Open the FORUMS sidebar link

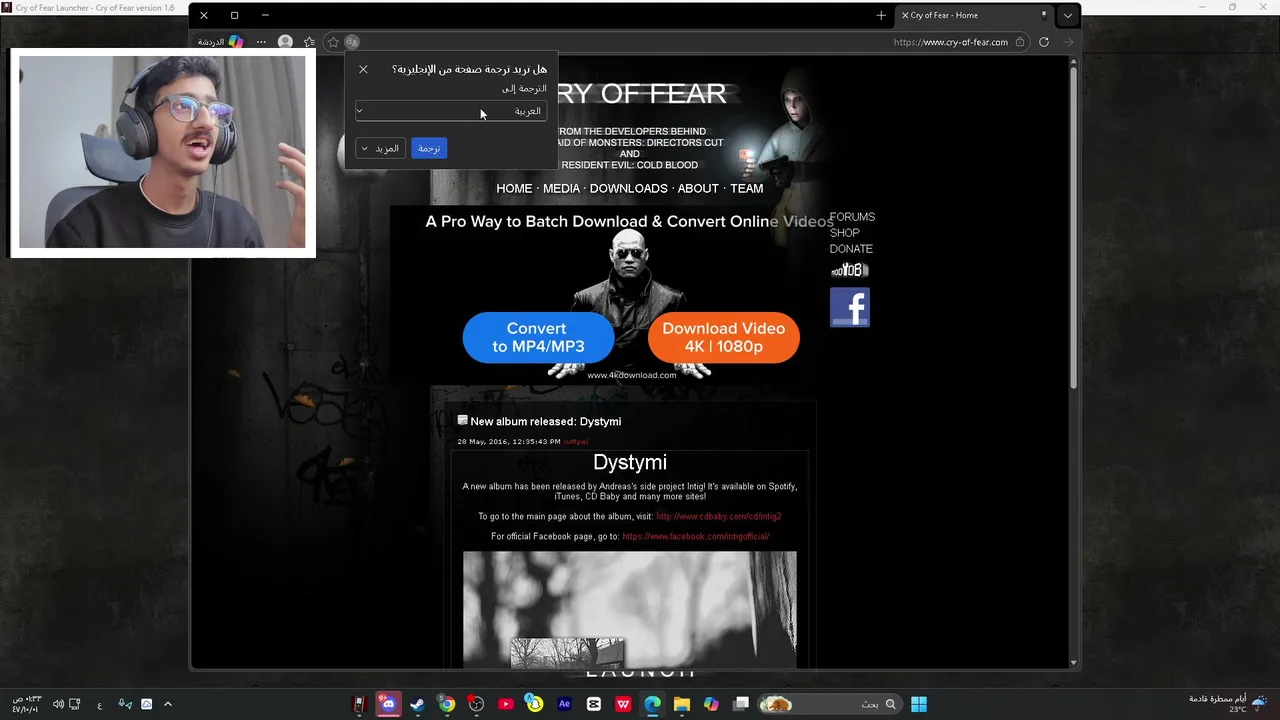click(x=852, y=217)
